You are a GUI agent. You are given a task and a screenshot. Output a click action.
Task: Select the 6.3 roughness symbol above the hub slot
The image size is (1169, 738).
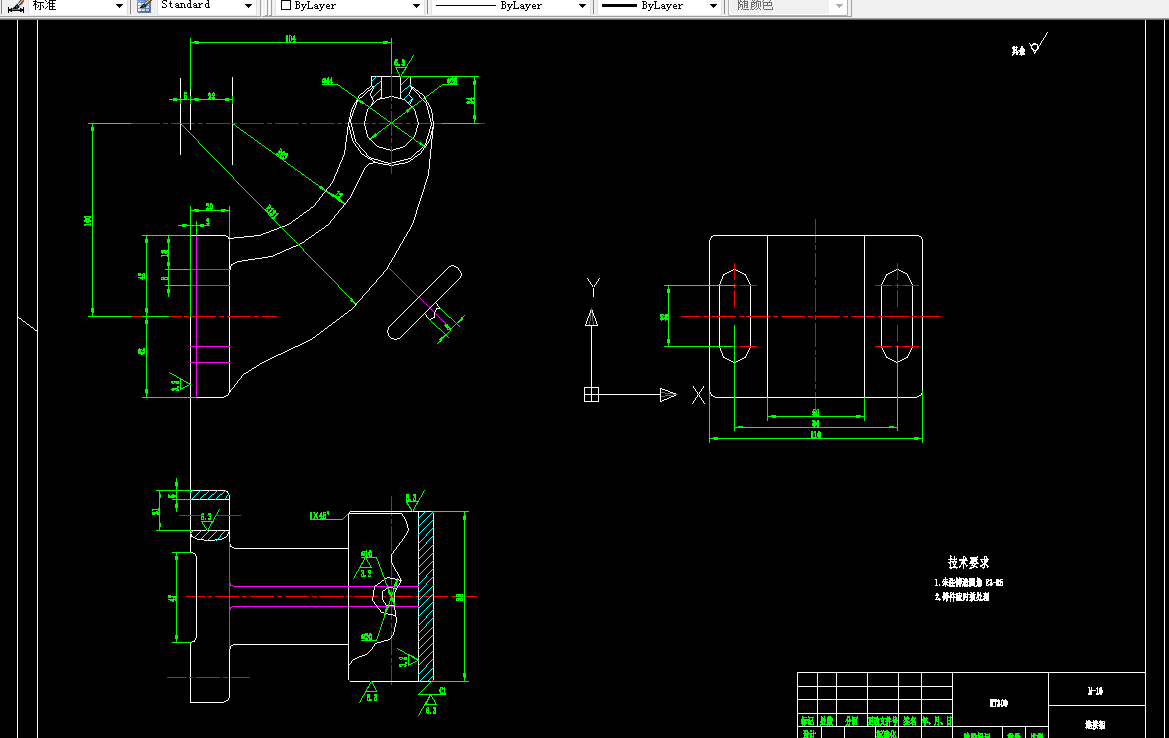coord(403,65)
